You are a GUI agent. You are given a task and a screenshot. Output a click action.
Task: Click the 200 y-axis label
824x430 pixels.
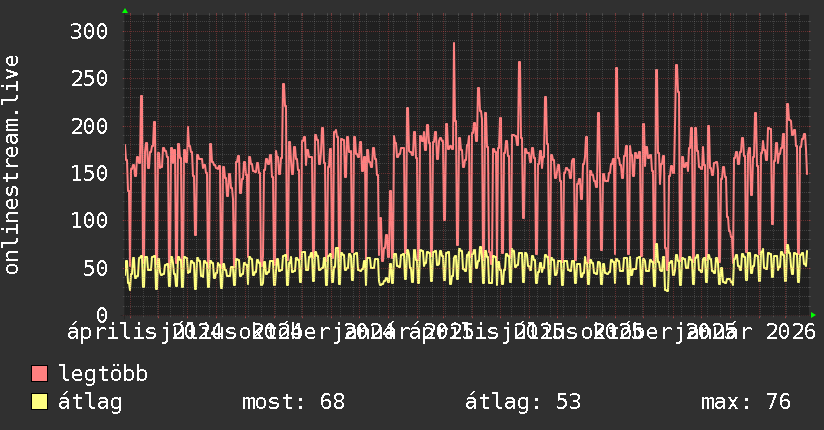tap(89, 126)
